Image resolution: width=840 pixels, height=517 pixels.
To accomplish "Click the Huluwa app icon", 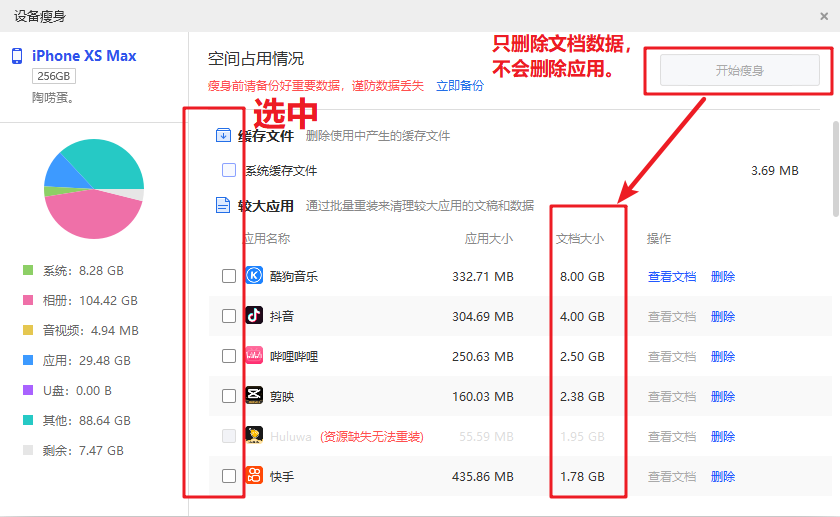I will click(x=254, y=436).
